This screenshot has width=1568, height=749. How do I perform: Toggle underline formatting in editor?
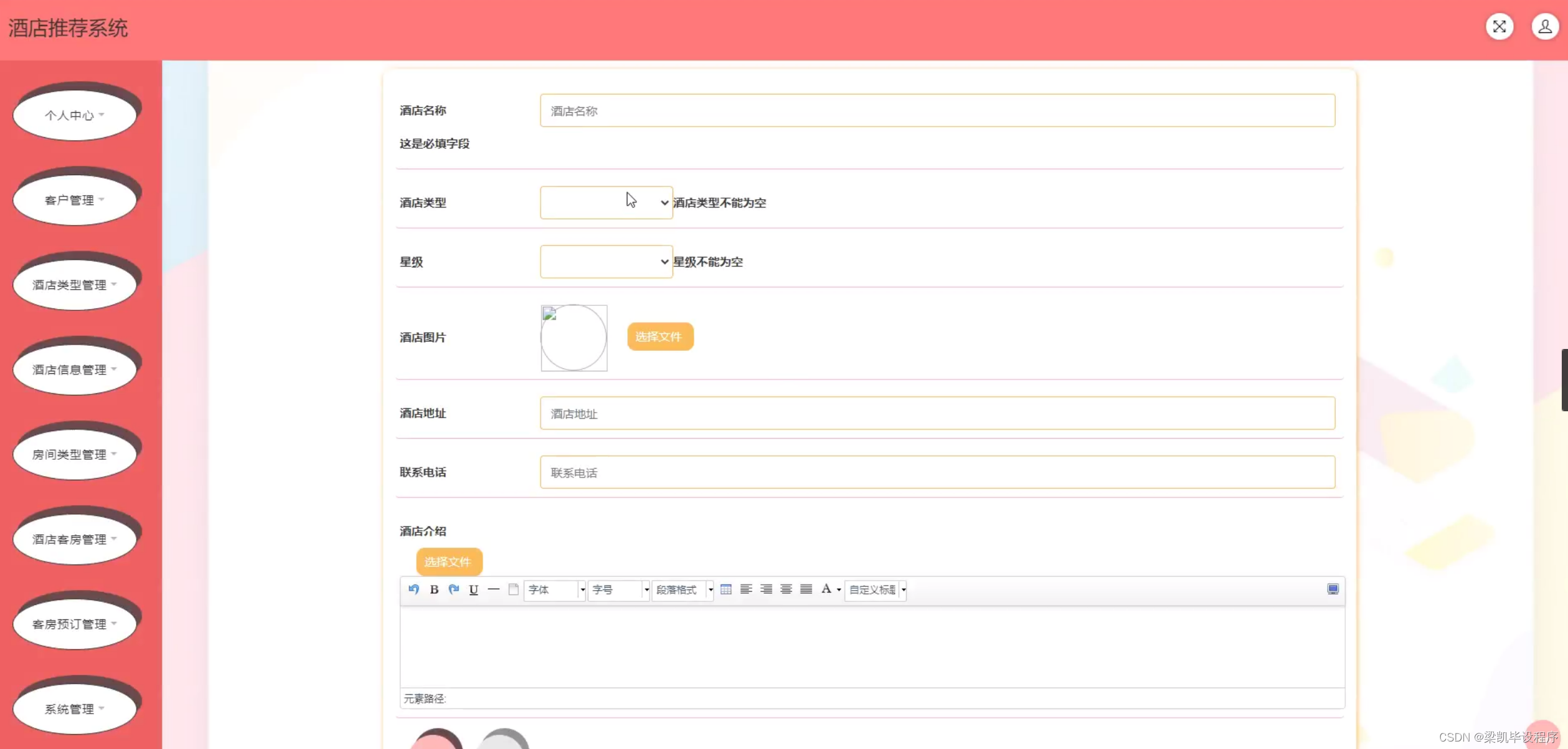pos(474,589)
